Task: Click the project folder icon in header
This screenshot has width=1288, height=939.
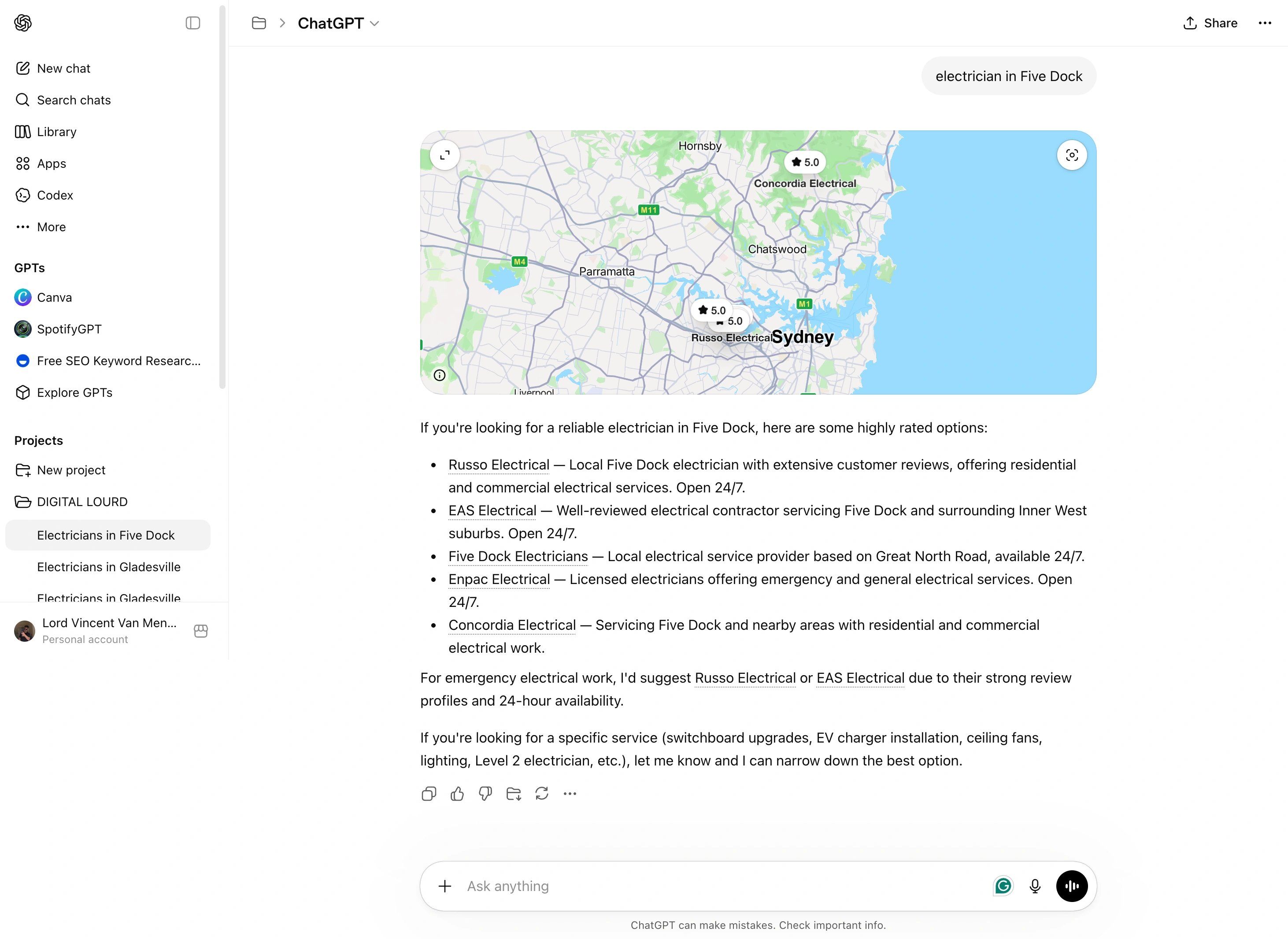Action: pos(259,23)
